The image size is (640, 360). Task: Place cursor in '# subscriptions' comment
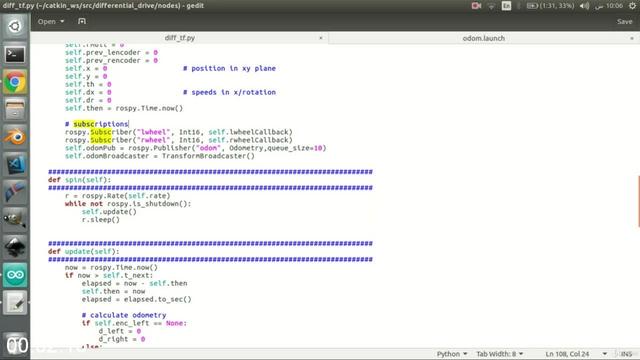(97, 124)
